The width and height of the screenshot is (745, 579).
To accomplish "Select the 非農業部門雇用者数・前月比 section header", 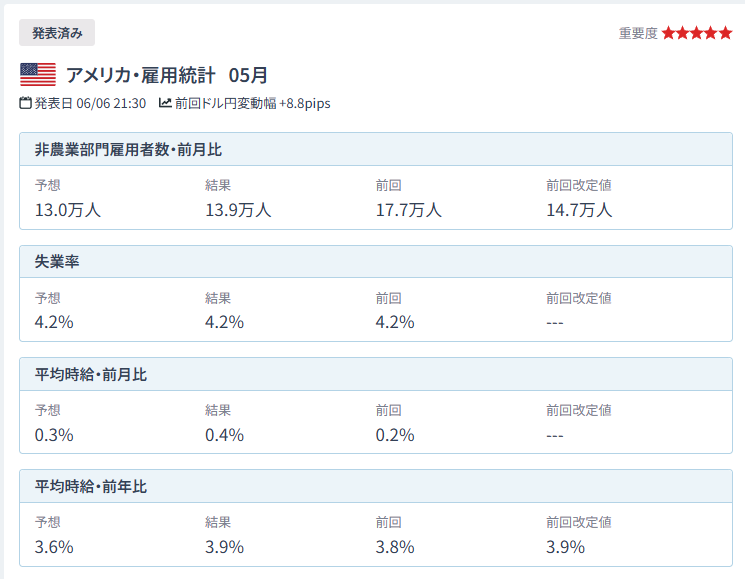I will 376,149.
